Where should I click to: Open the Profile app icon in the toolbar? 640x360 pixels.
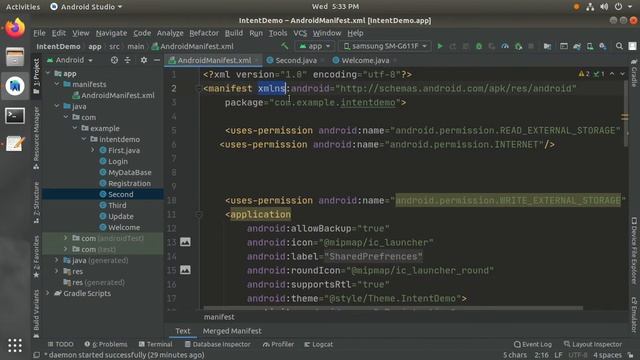point(505,47)
